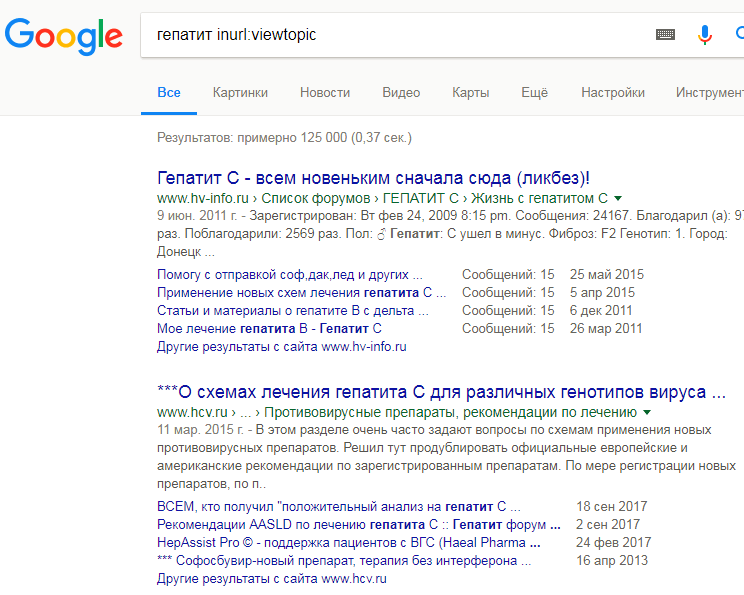Viewport: 744px width, 595px height.
Task: Switch to the Картинки tab
Action: pos(240,93)
